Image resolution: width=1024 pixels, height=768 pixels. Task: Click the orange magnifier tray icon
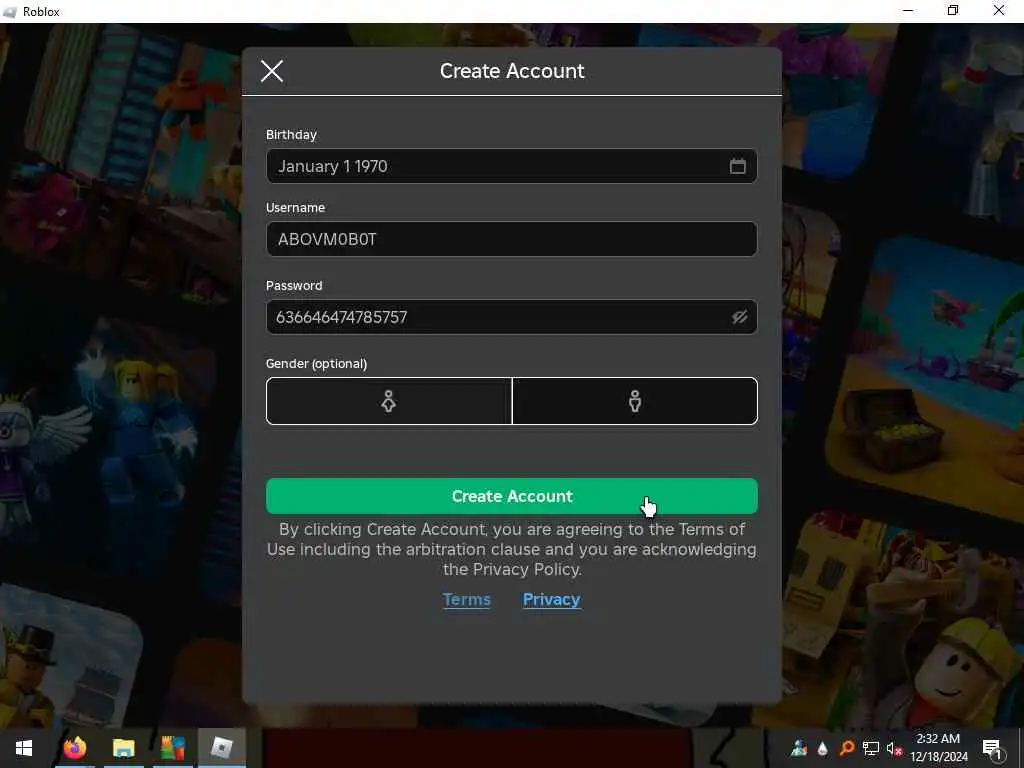(x=846, y=748)
